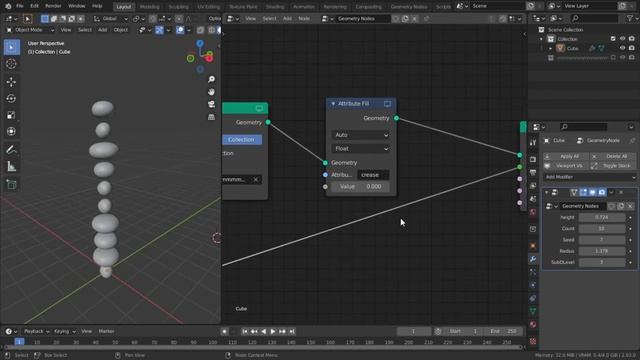Select the Transform tool
Viewport: 640px width, 360px height.
pyautogui.click(x=11, y=131)
